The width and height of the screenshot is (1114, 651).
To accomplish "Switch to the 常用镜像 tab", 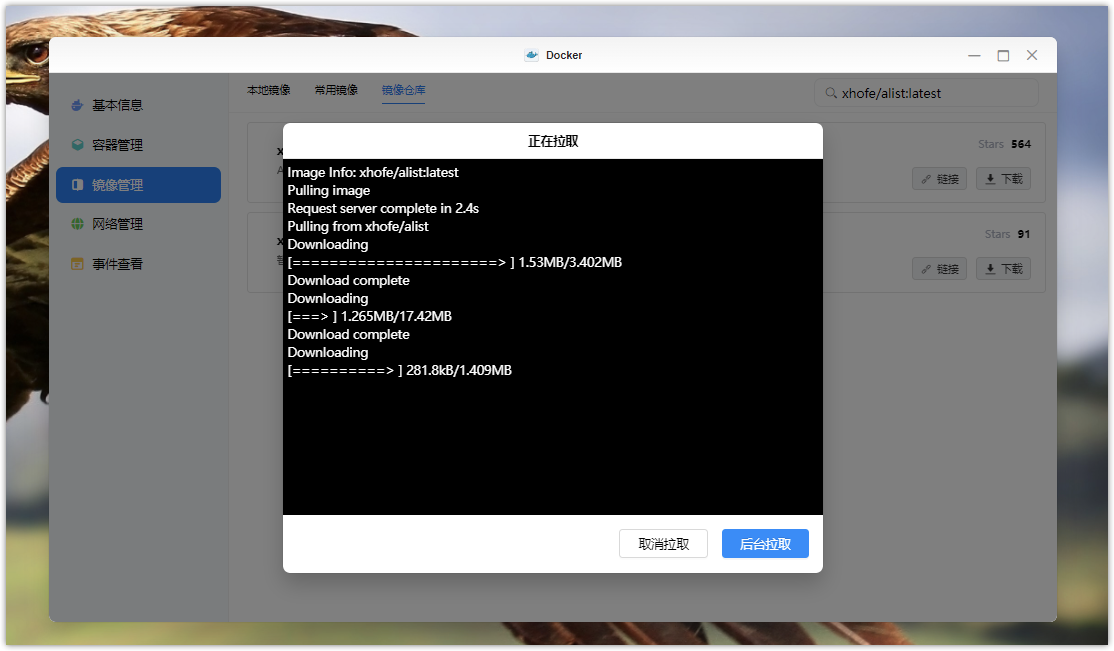I will [336, 90].
